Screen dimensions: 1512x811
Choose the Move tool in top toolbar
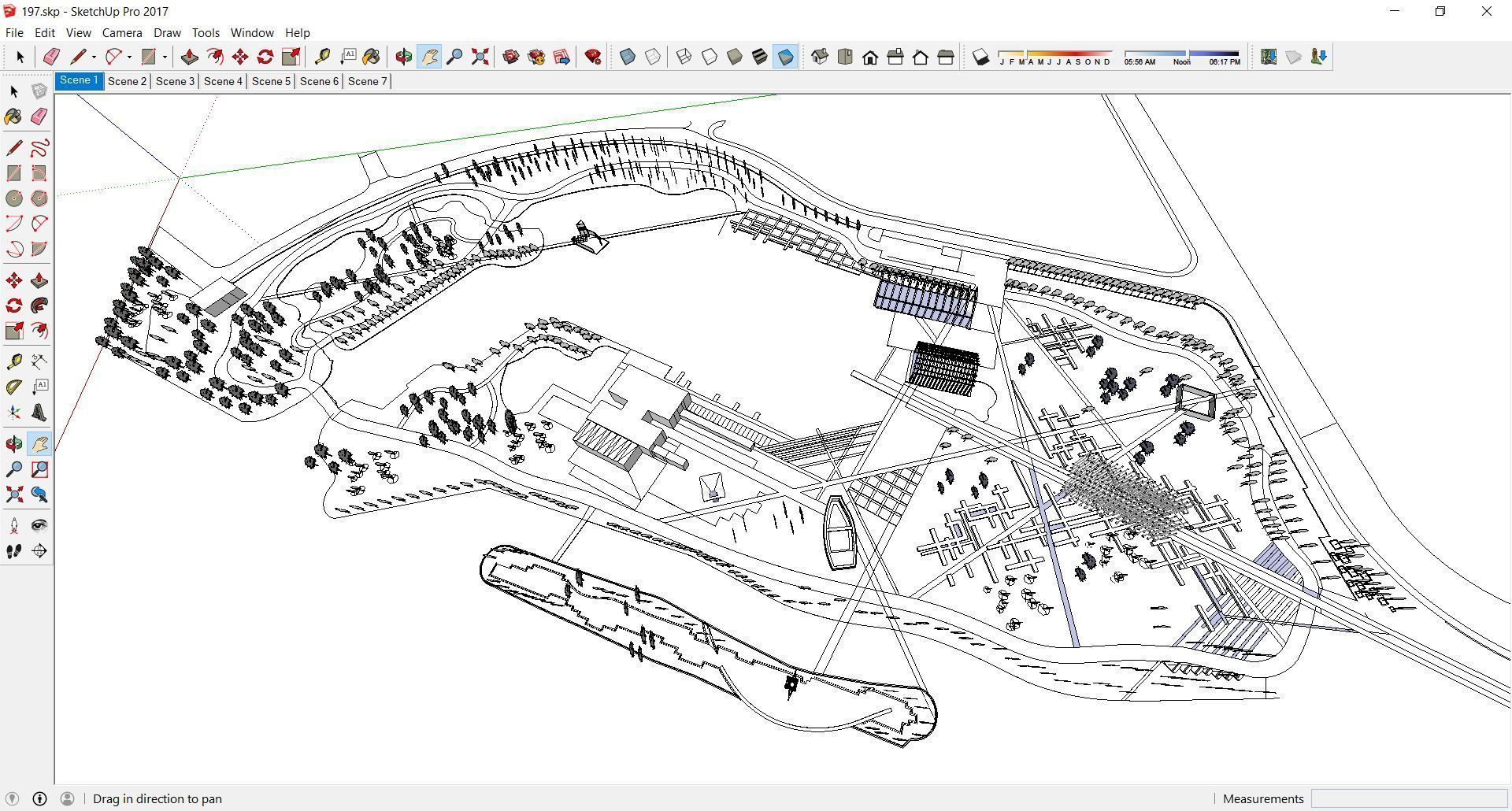(x=239, y=57)
